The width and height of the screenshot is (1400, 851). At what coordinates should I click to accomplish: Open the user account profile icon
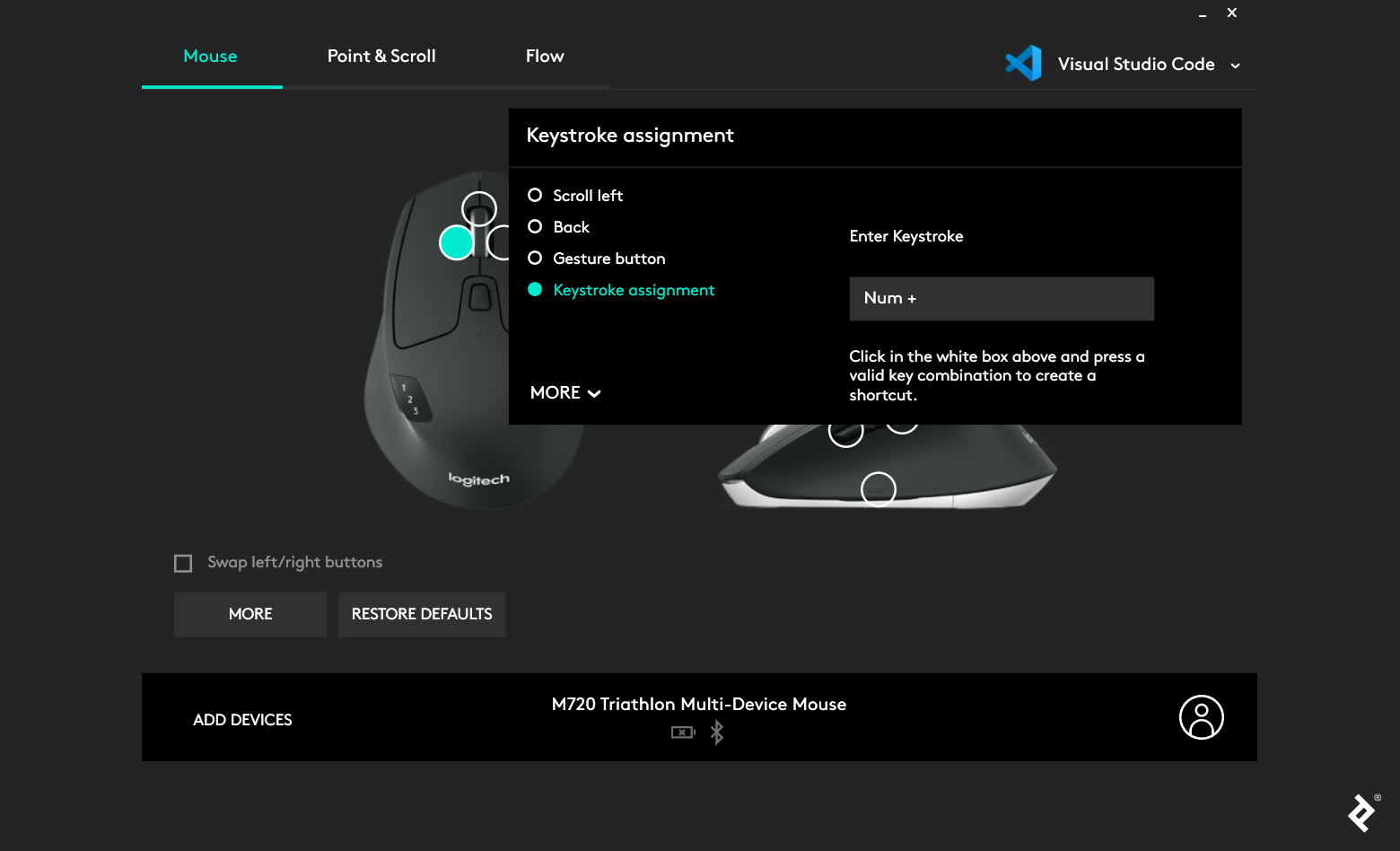pos(1201,717)
